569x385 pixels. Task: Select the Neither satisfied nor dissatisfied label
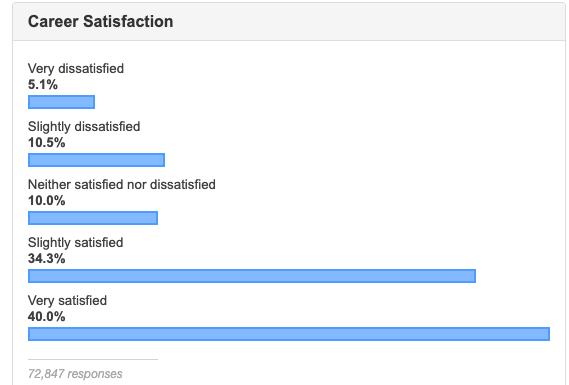[x=122, y=185]
